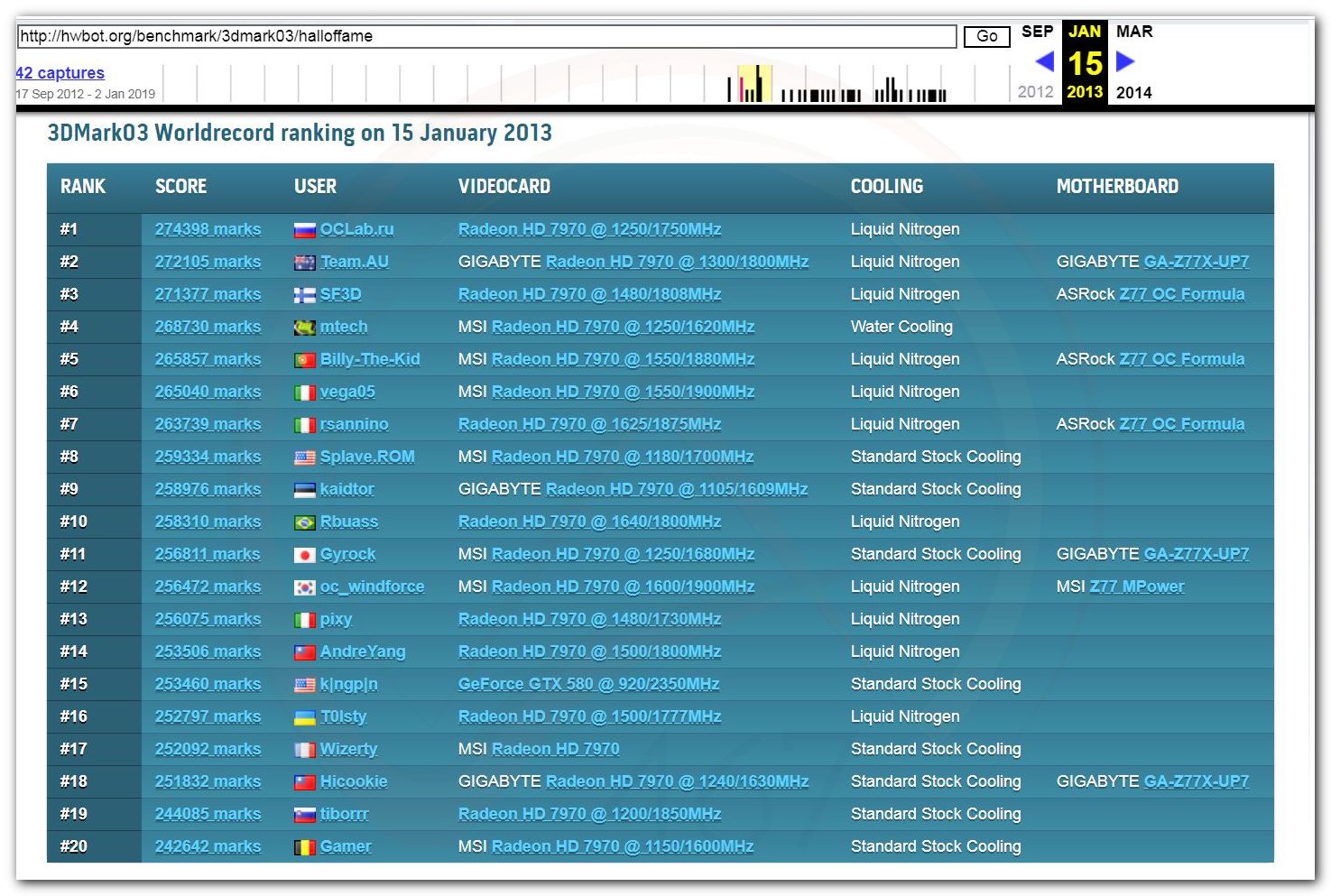Click the next capture blue arrow
Image resolution: width=1331 pixels, height=896 pixels.
tap(1125, 61)
